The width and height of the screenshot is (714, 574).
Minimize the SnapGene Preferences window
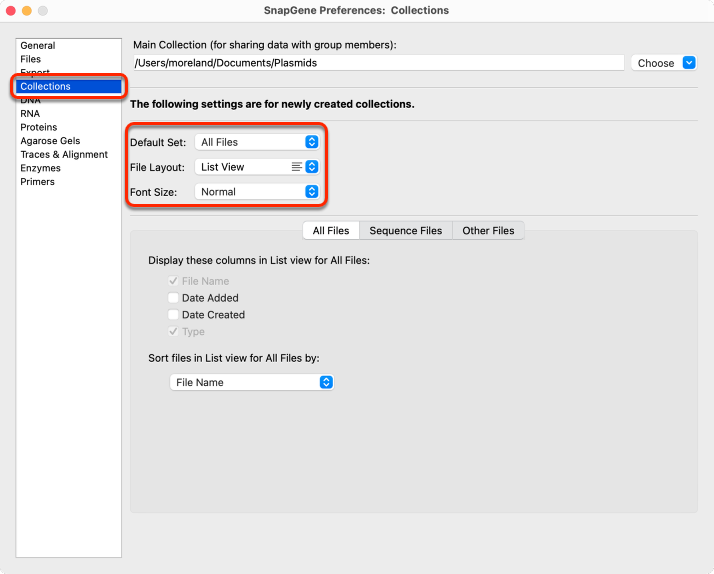pyautogui.click(x=27, y=10)
